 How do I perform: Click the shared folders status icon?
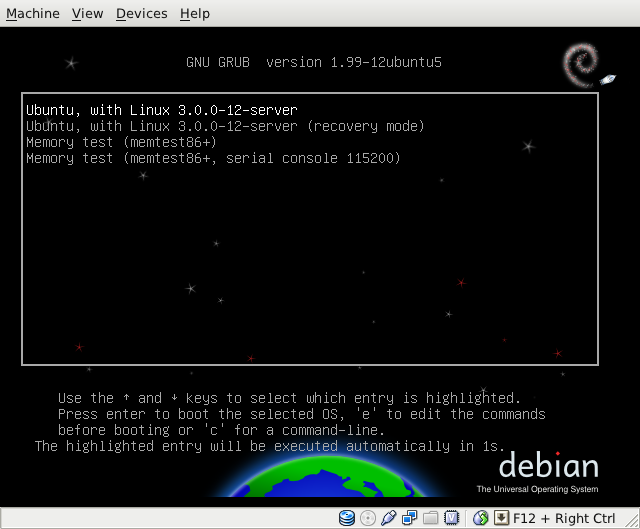pyautogui.click(x=430, y=518)
